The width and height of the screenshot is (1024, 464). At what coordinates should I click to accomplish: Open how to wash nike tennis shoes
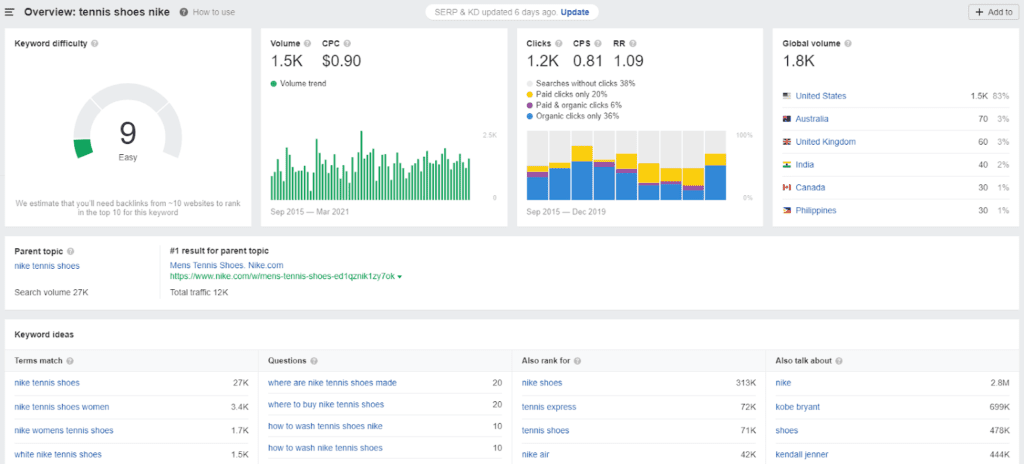tap(325, 448)
